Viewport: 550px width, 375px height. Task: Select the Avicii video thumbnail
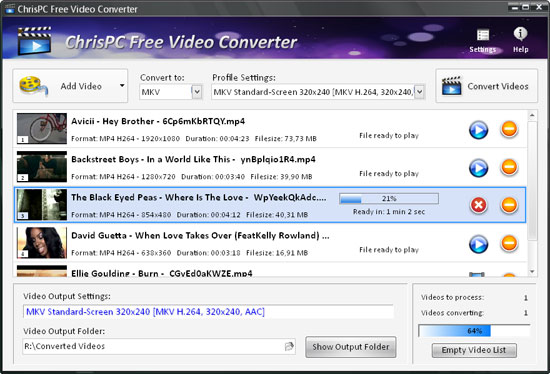coord(42,128)
